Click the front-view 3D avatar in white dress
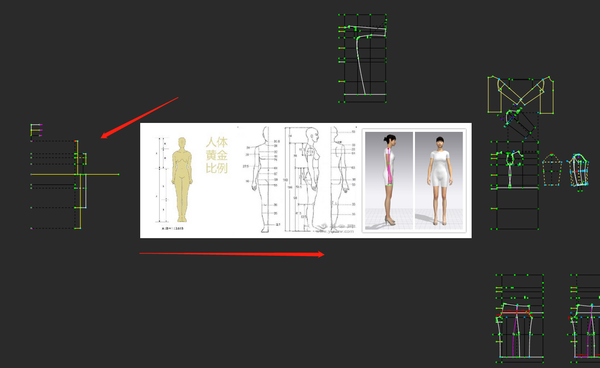This screenshot has height=368, width=600. coord(440,180)
